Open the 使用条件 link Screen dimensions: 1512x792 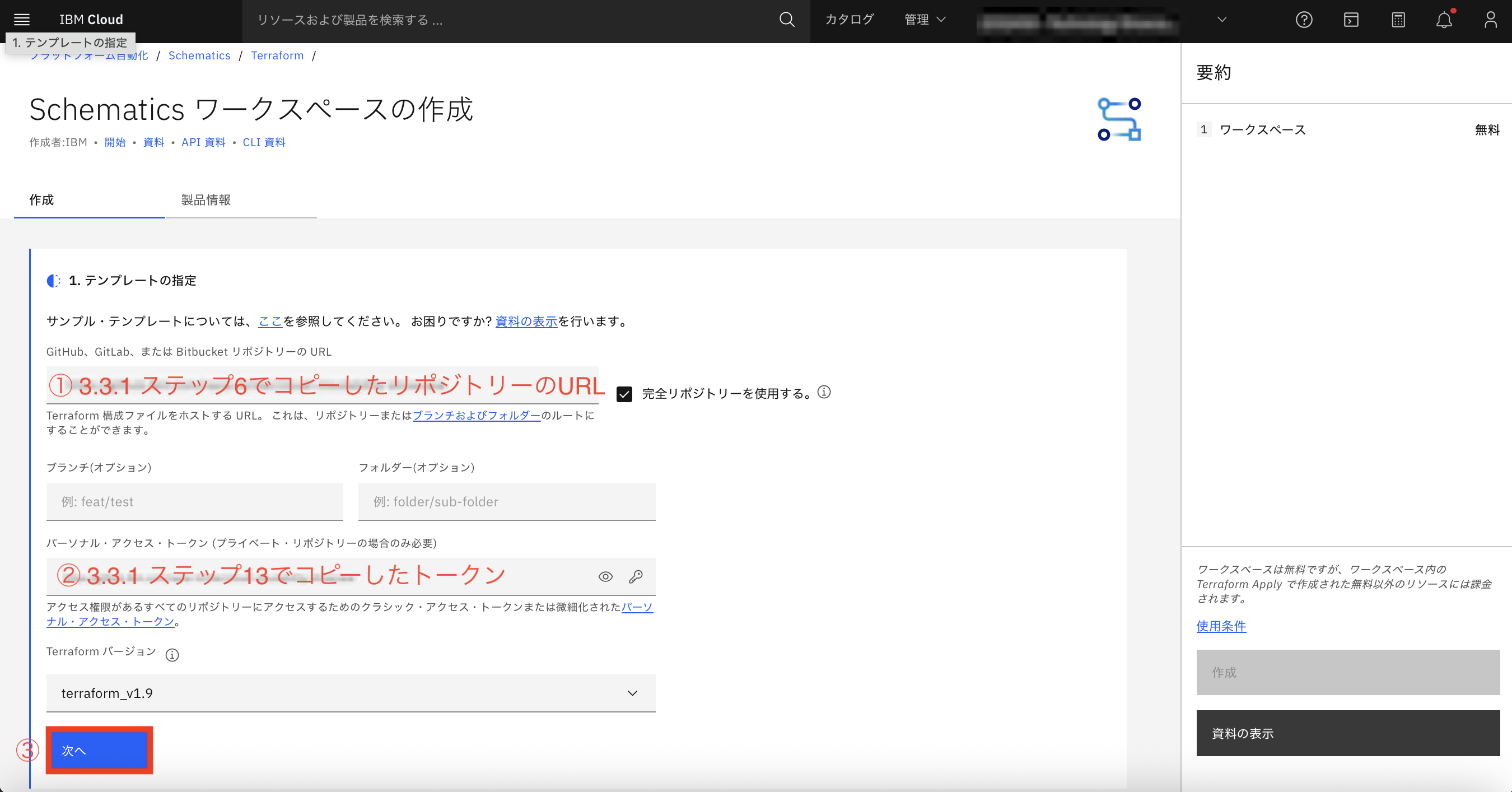tap(1221, 626)
